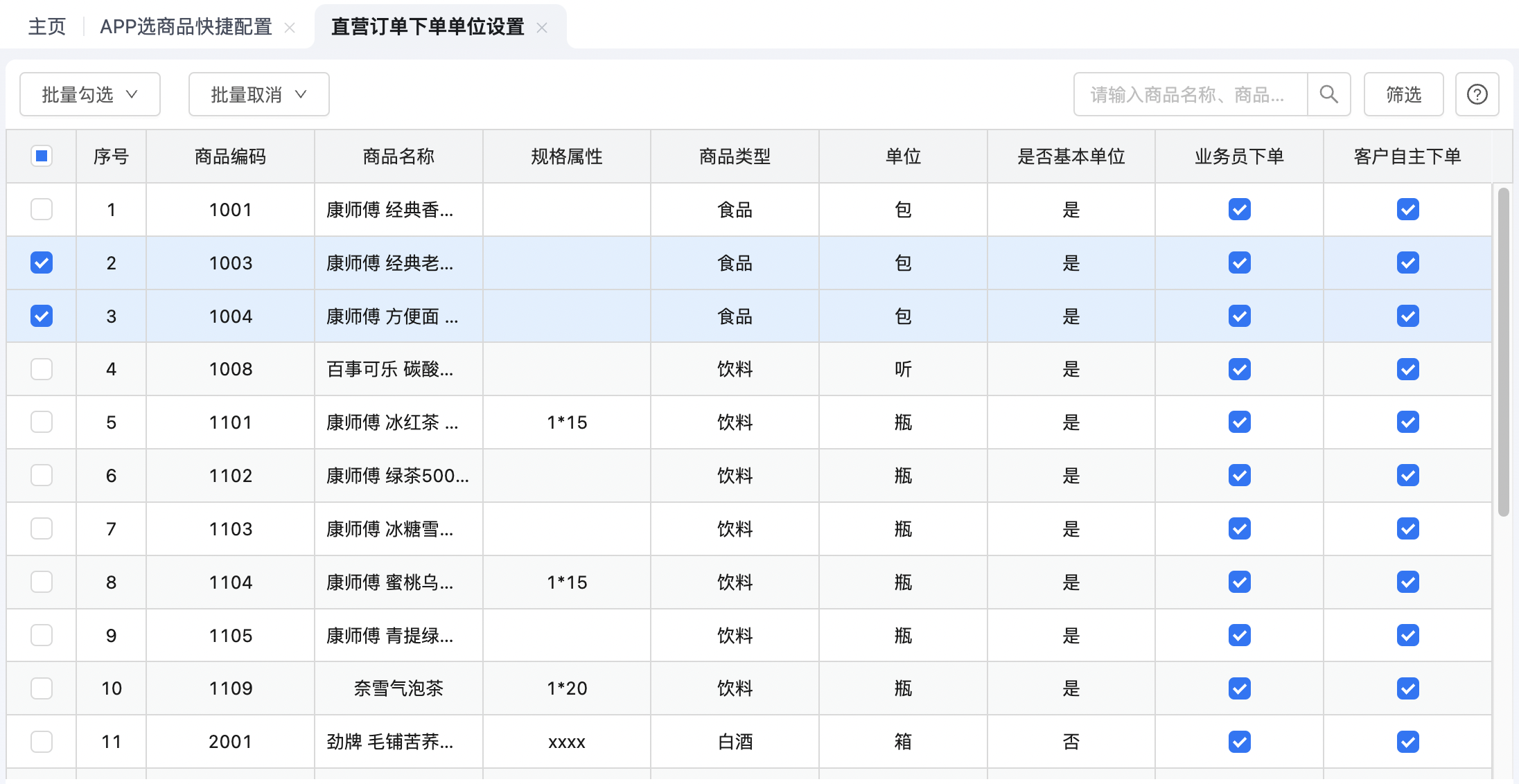Image resolution: width=1519 pixels, height=784 pixels.
Task: Click the 业务员下单 column header
Action: tap(1240, 157)
